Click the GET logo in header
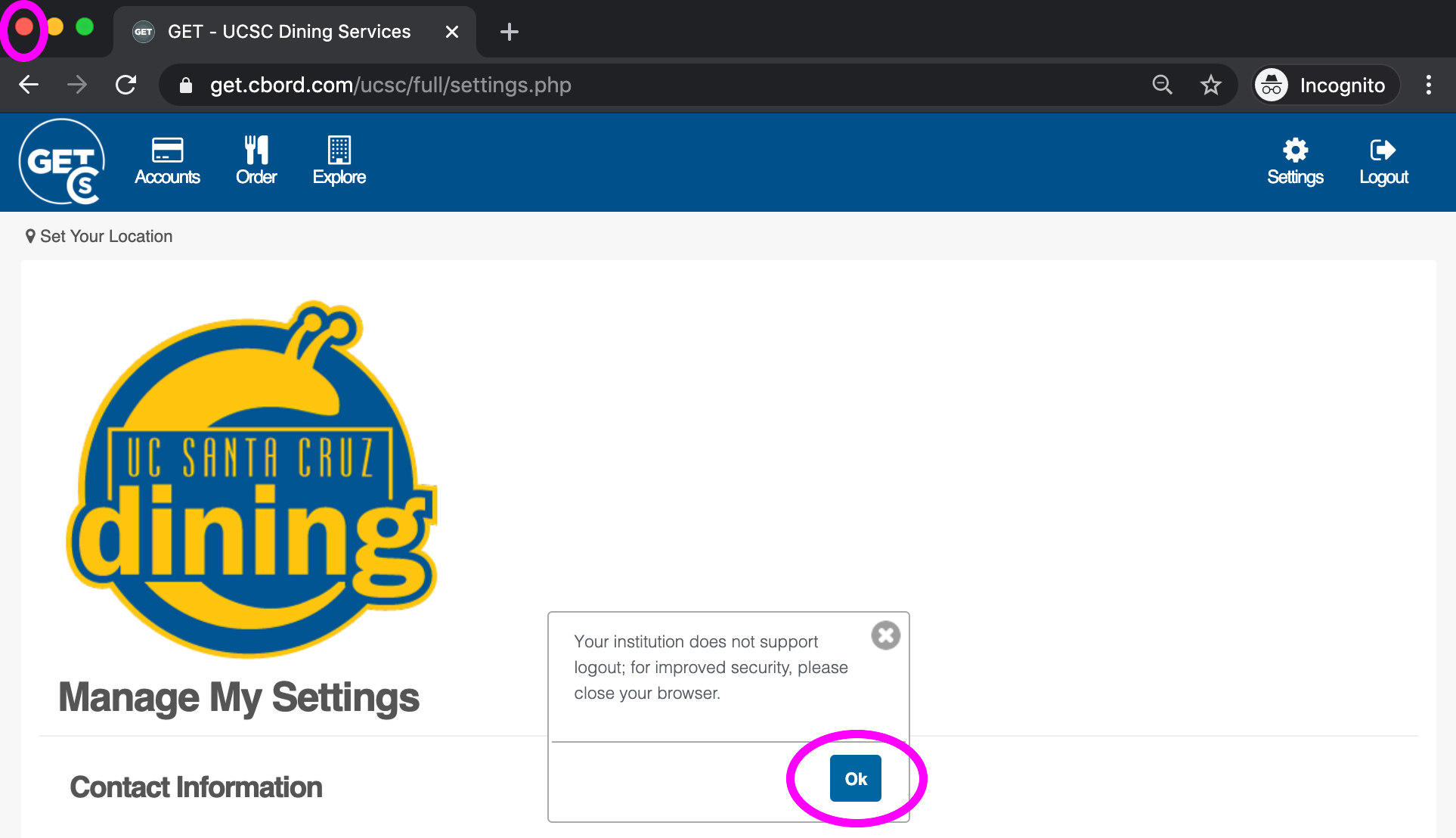1456x838 pixels. point(62,162)
